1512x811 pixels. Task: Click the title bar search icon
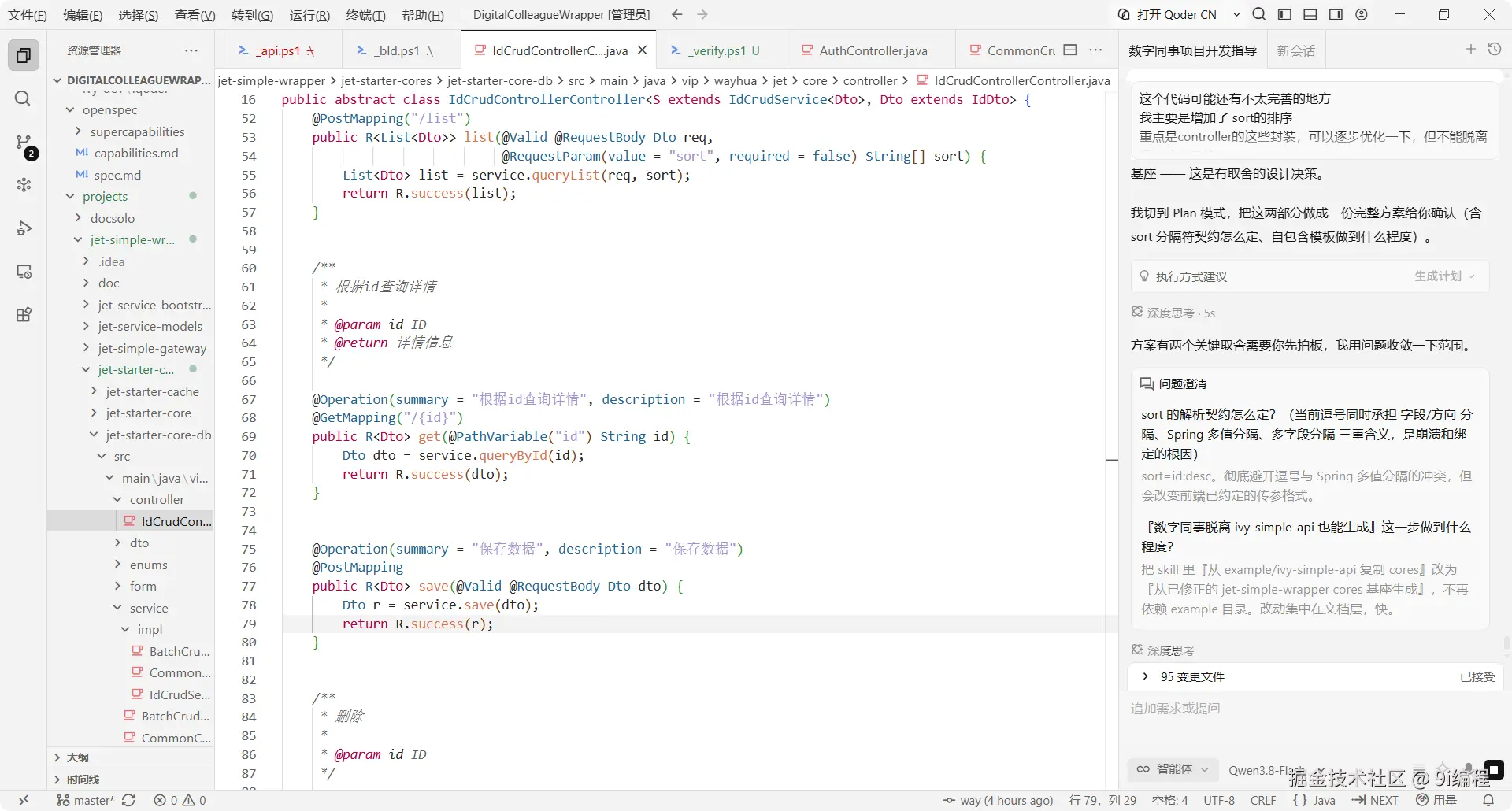1259,14
